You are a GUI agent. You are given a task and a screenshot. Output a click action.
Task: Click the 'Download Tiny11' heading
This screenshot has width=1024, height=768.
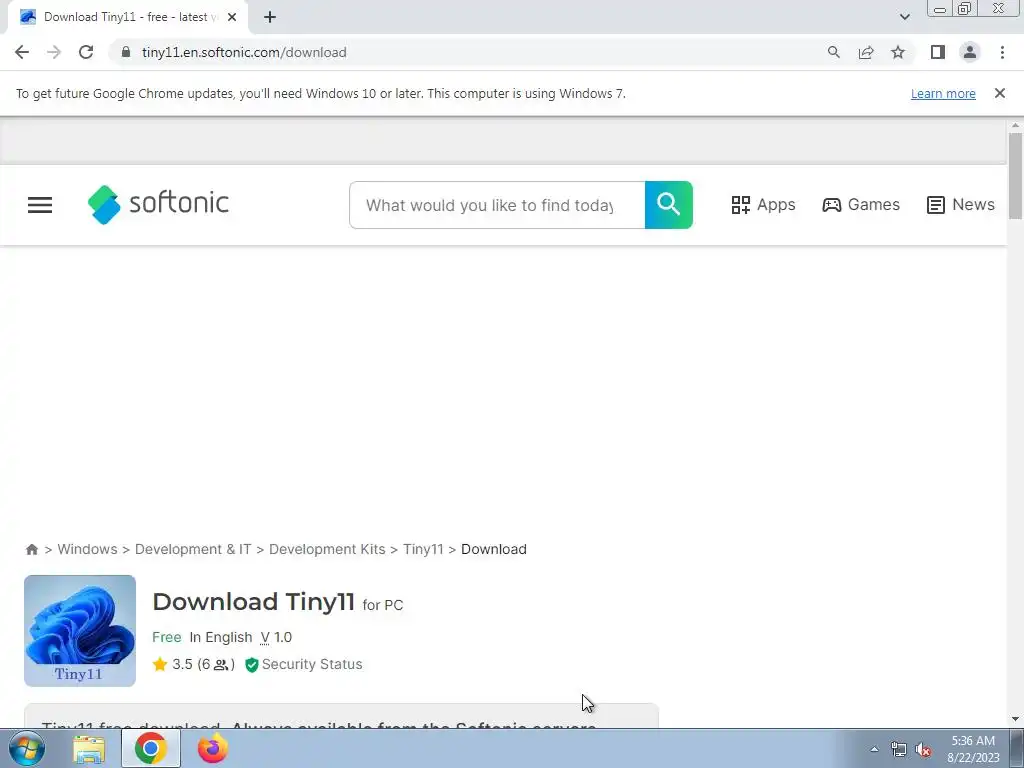click(x=253, y=601)
